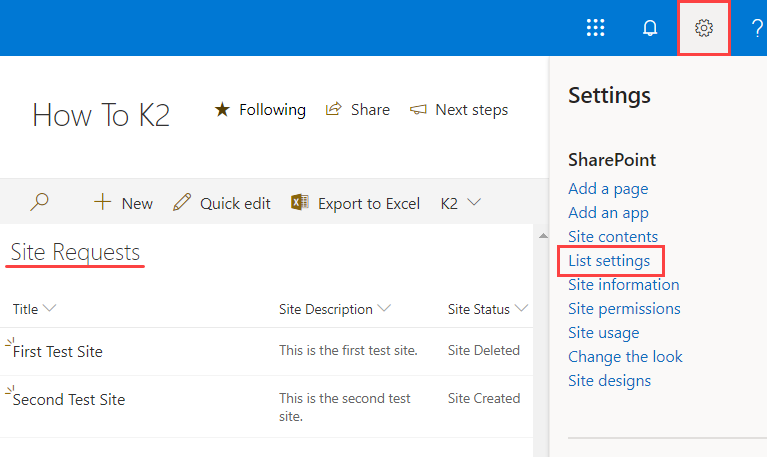Open List settings
Viewport: 767px width, 457px height.
click(x=609, y=261)
